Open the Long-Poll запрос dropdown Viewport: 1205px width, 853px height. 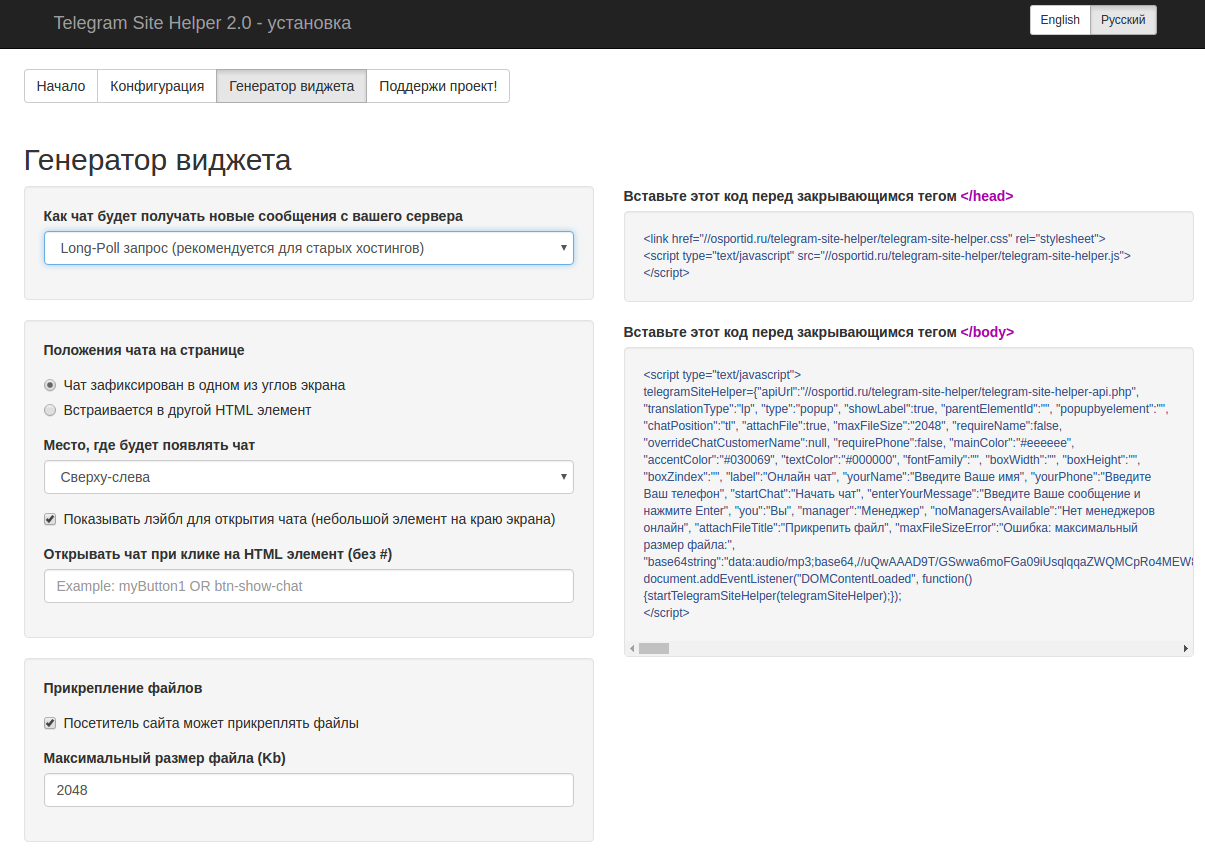[x=308, y=248]
